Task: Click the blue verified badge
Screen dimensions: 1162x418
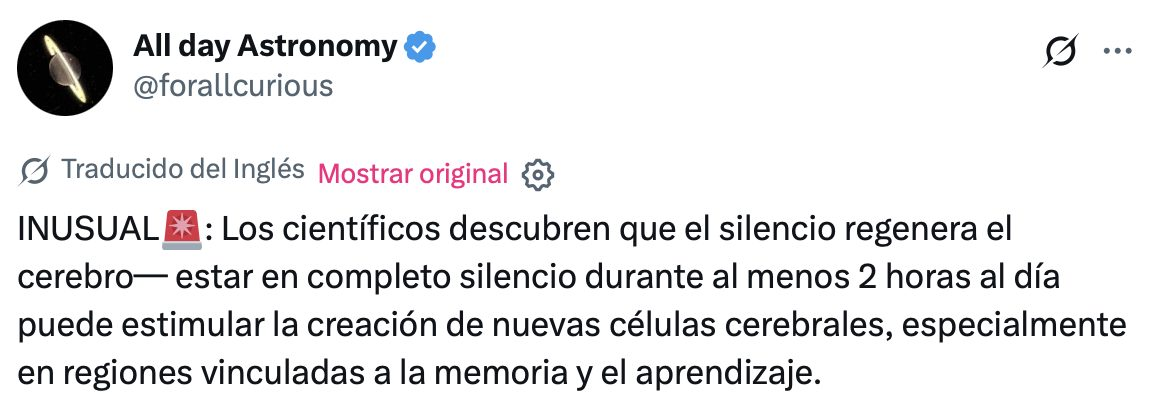Action: pyautogui.click(x=419, y=46)
